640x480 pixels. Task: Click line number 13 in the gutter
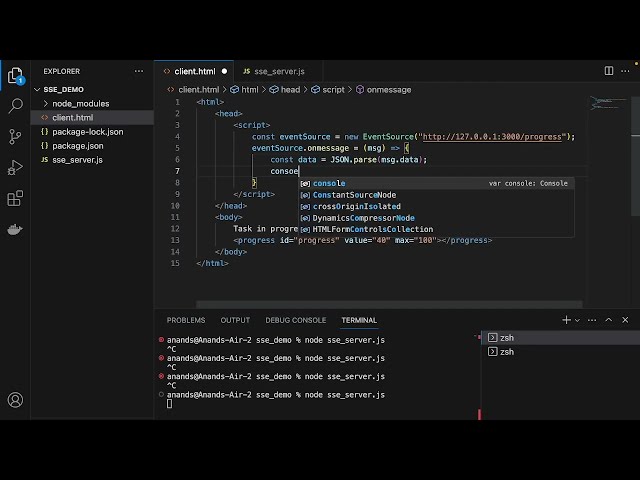tap(175, 240)
